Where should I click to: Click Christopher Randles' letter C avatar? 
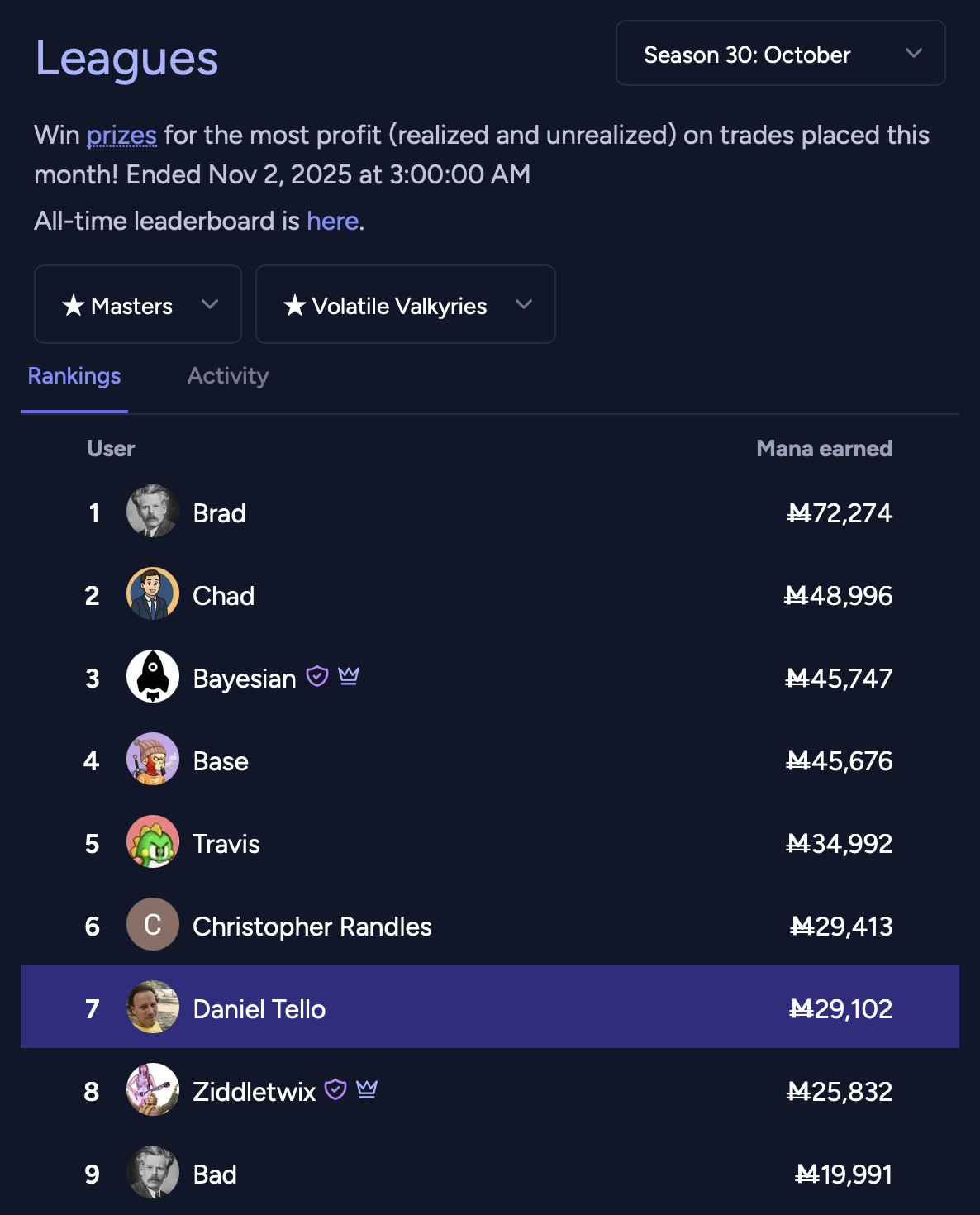point(153,925)
